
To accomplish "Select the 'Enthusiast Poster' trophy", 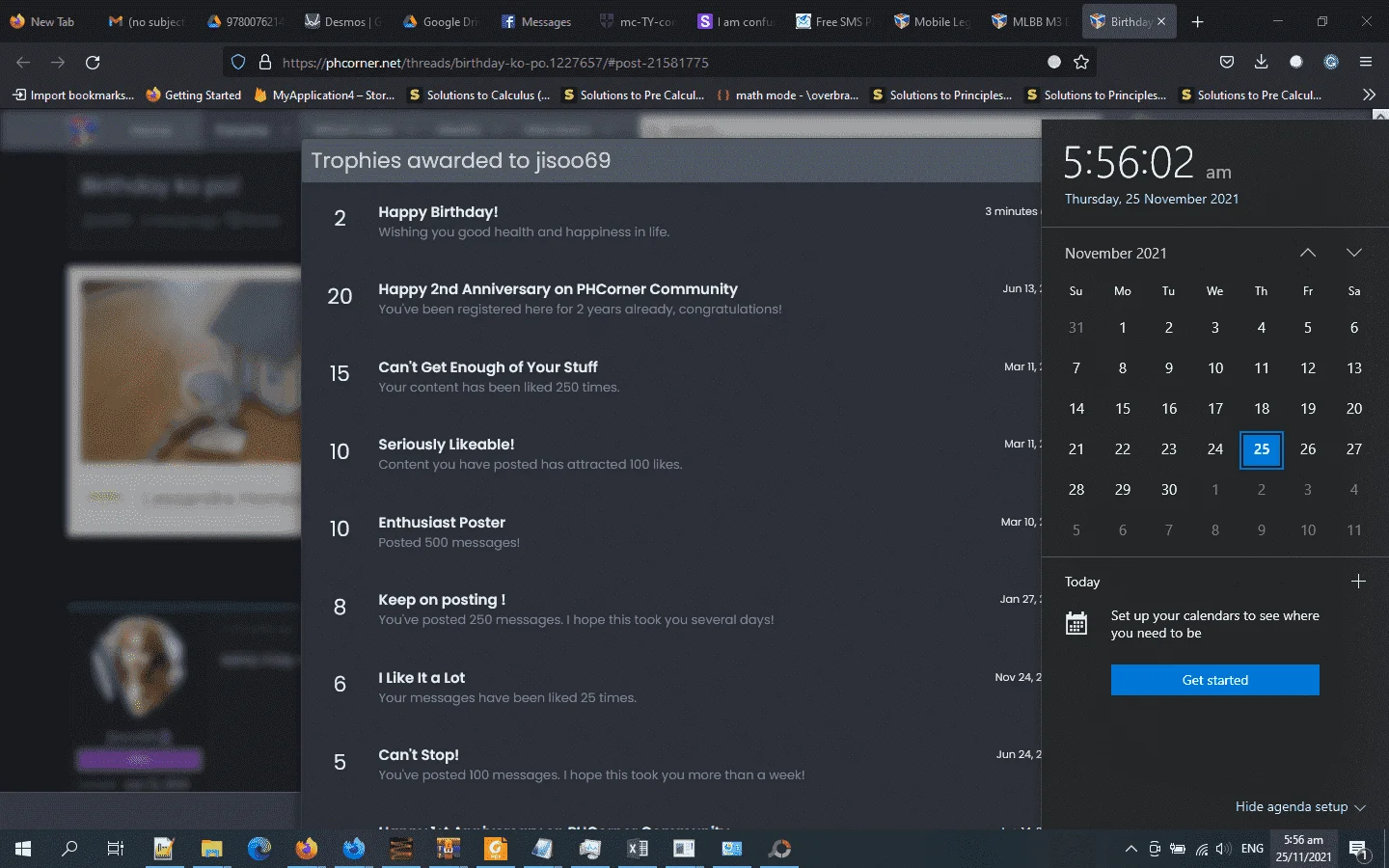I will [442, 522].
